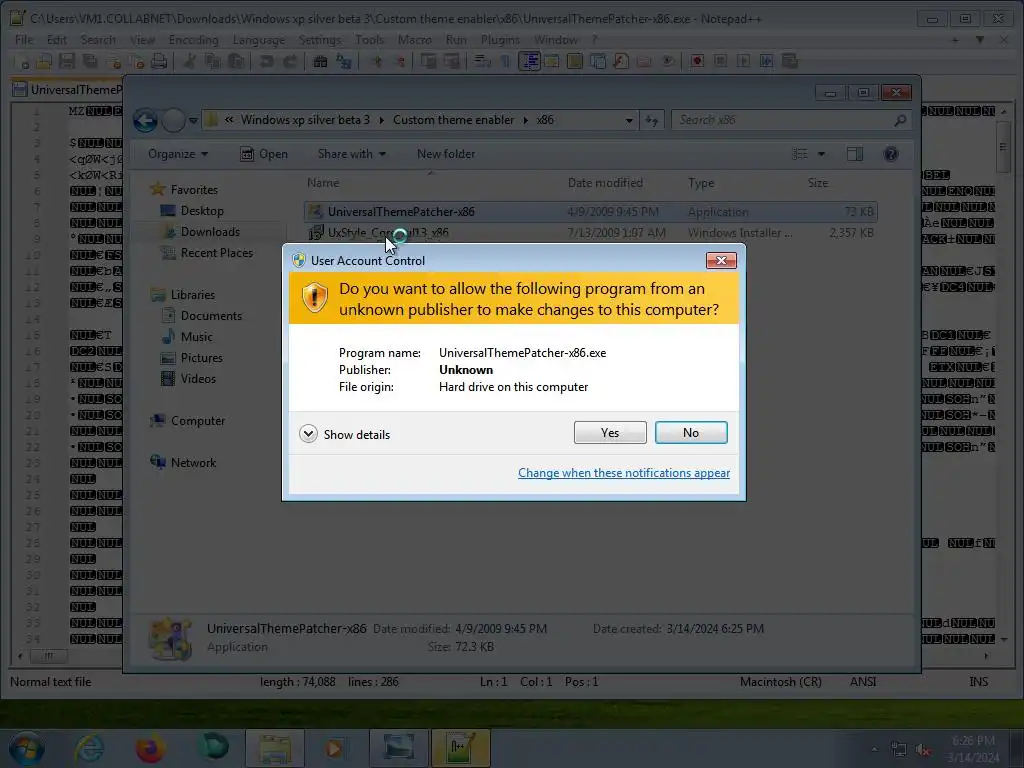
Task: Click the Paste icon in Notepad++ toolbar
Action: [236, 61]
